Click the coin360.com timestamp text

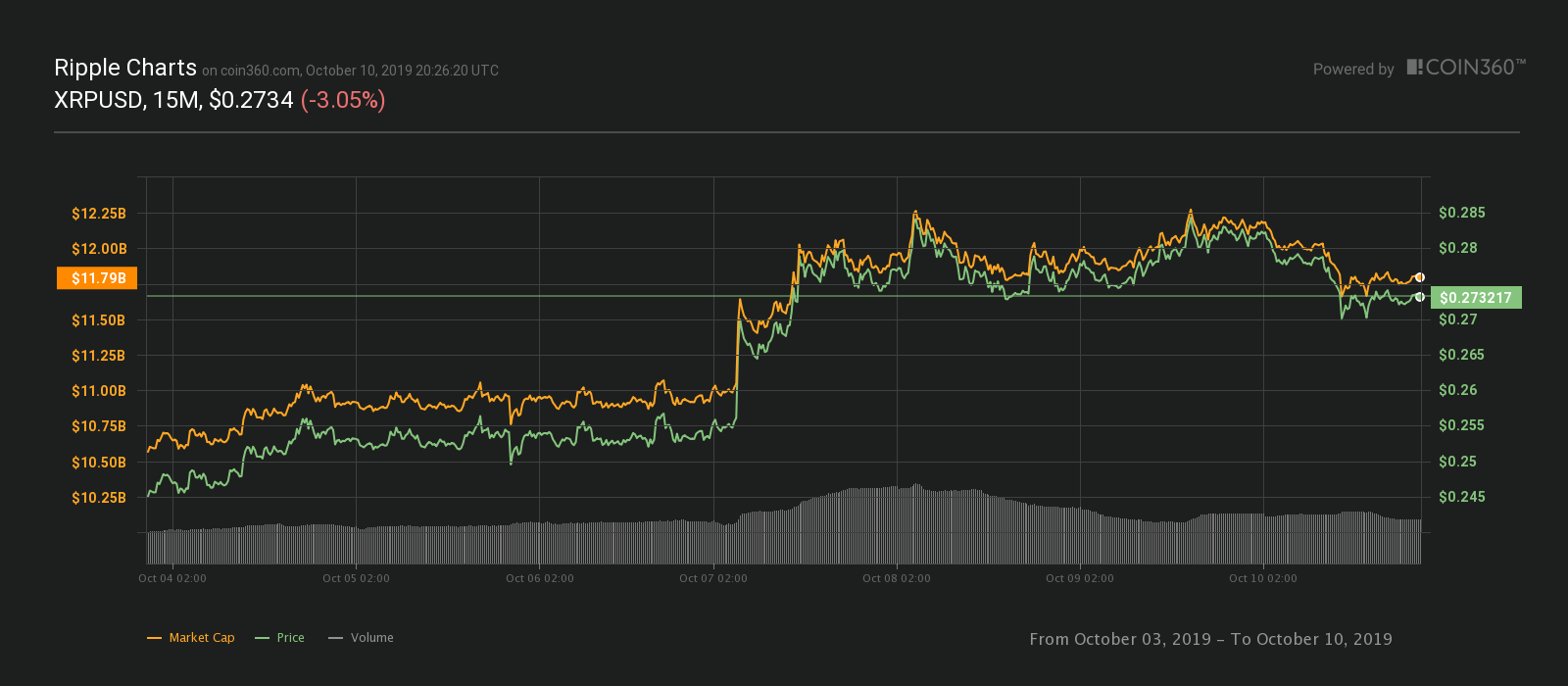pyautogui.click(x=350, y=71)
